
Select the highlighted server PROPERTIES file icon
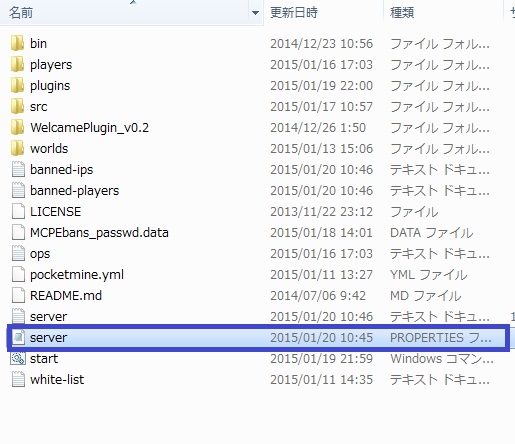pyautogui.click(x=19, y=337)
